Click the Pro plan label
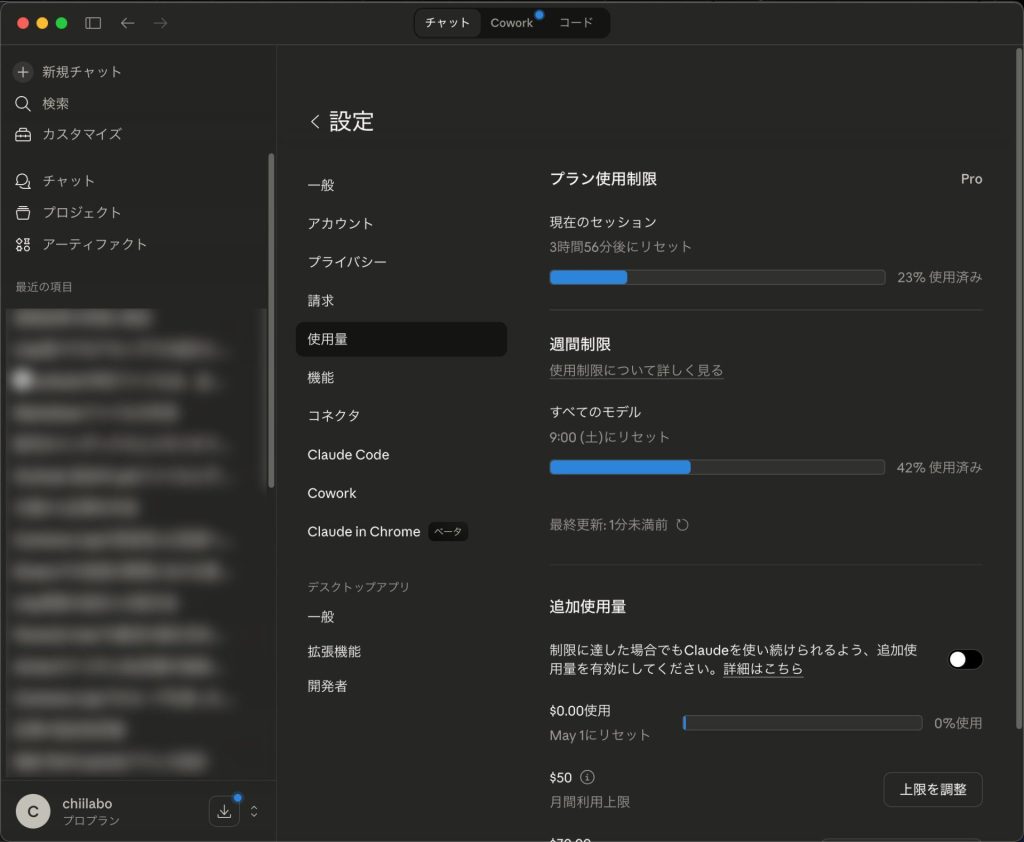 pyautogui.click(x=971, y=179)
